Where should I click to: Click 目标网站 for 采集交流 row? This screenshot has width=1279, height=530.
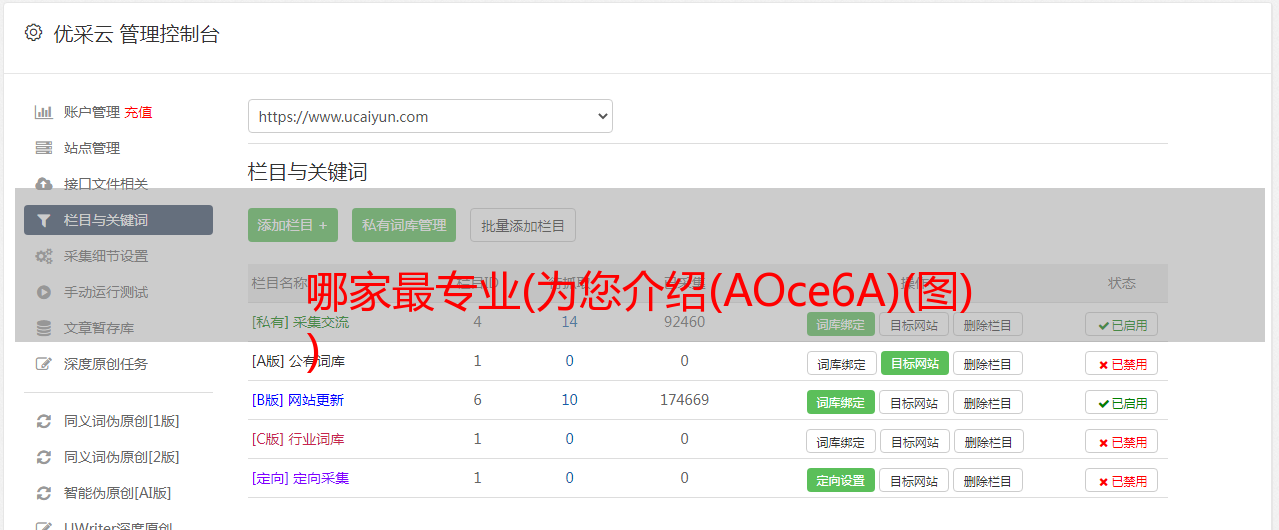(x=914, y=324)
